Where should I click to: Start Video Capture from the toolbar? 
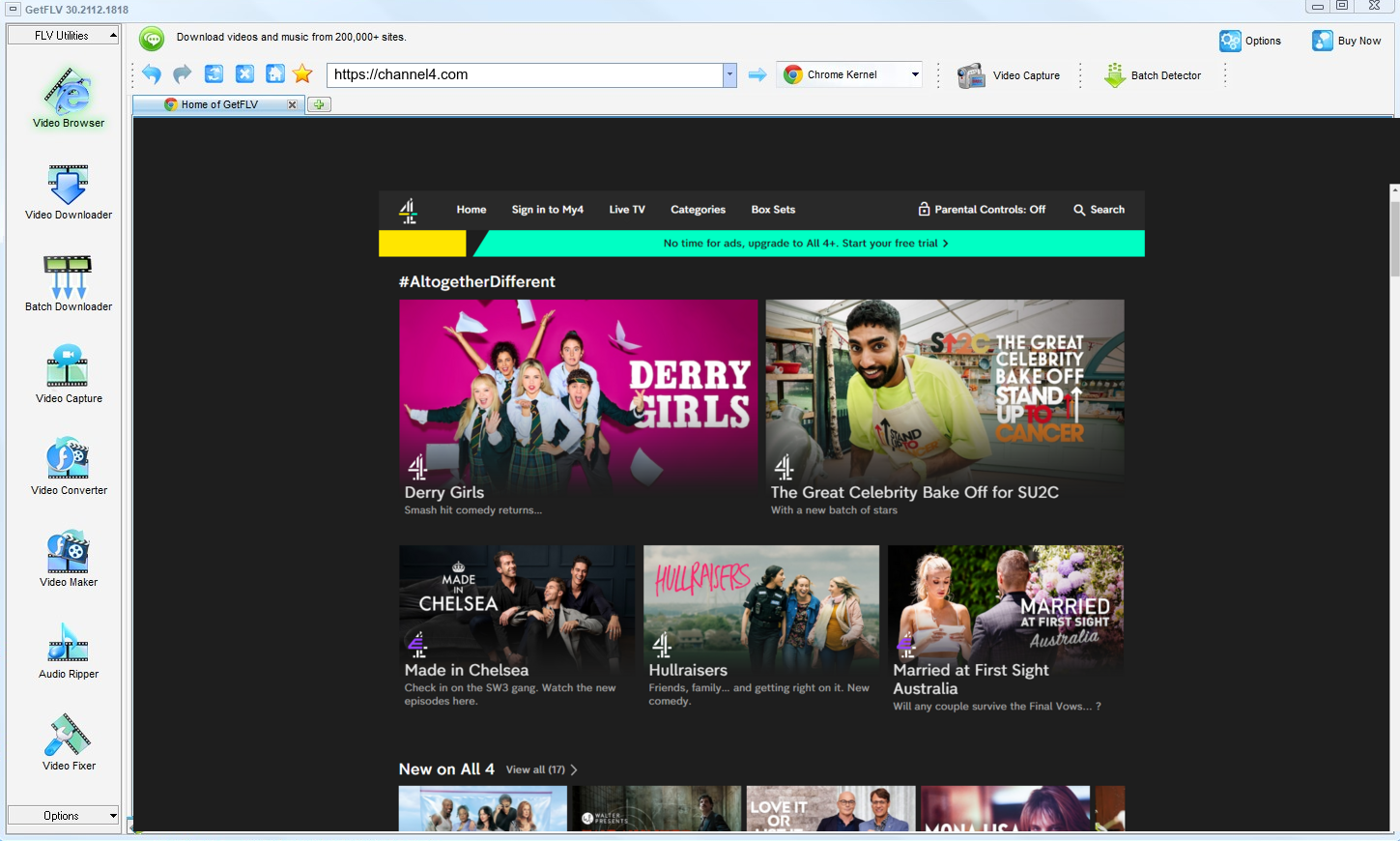pos(1009,75)
